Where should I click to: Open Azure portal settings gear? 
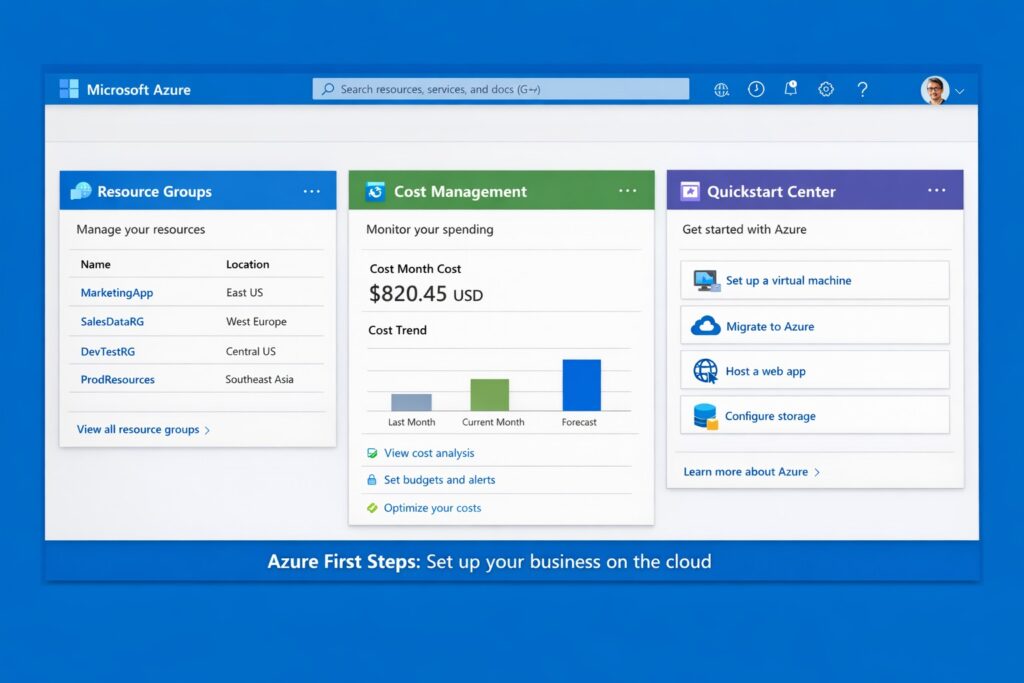(826, 89)
